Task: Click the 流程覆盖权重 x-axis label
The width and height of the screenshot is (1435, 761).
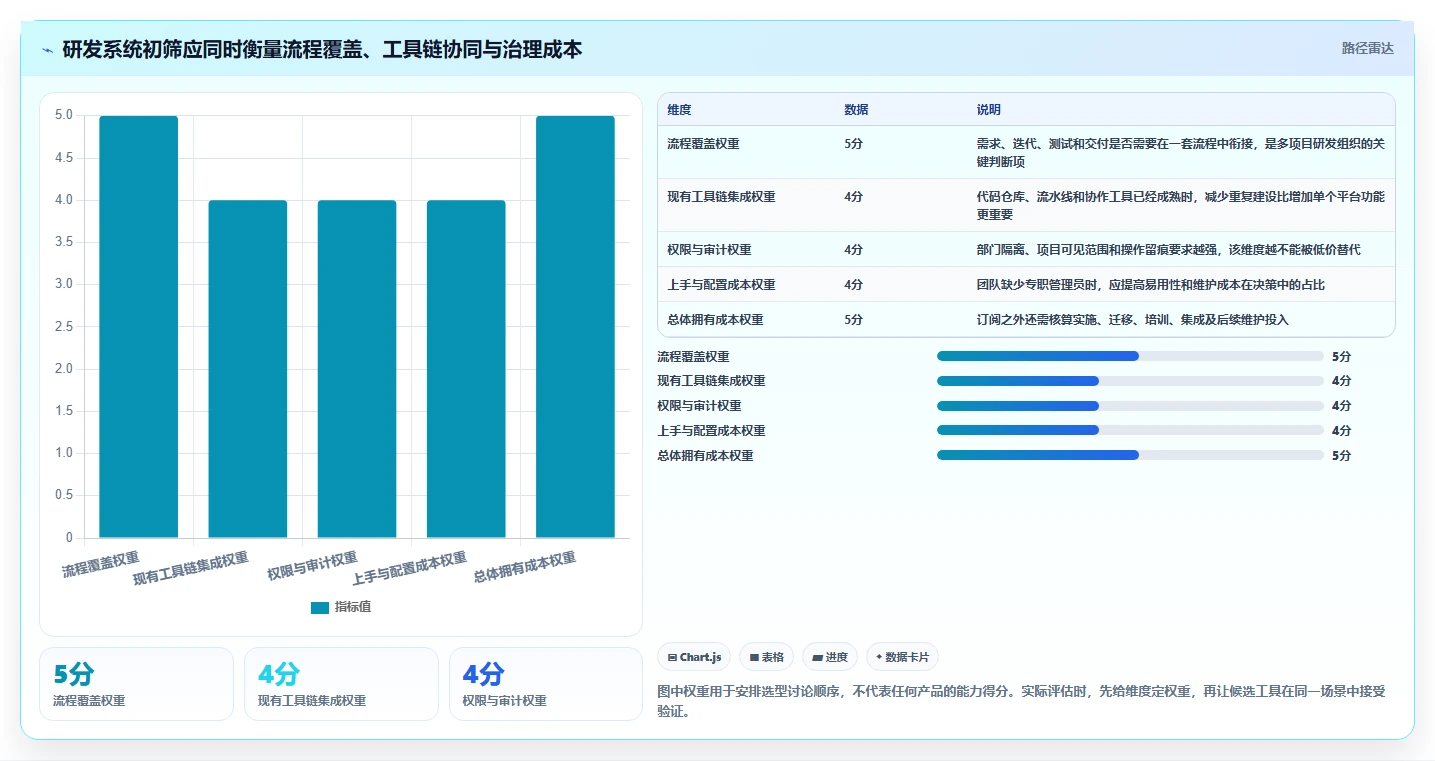Action: (x=101, y=564)
